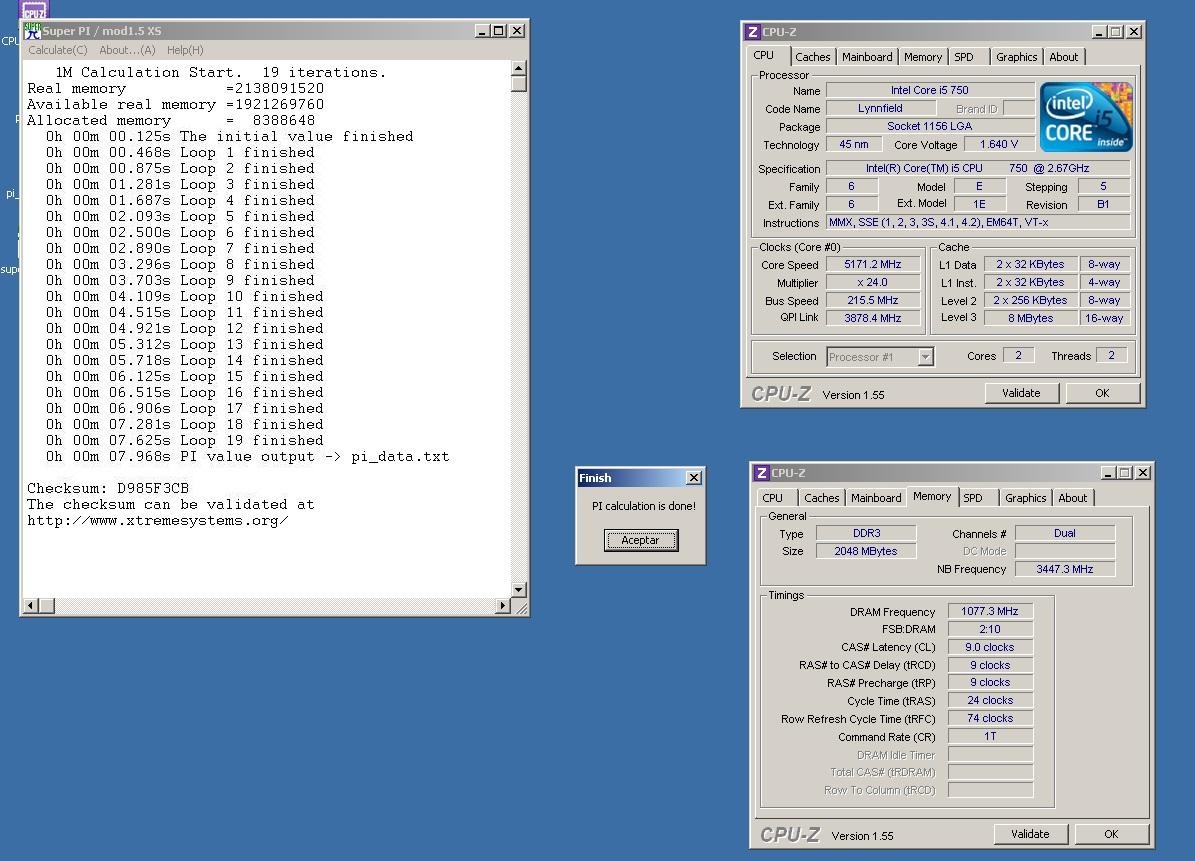This screenshot has width=1195, height=861.
Task: Click the Level 3 cache 8 MBytes value
Action: coord(1030,318)
